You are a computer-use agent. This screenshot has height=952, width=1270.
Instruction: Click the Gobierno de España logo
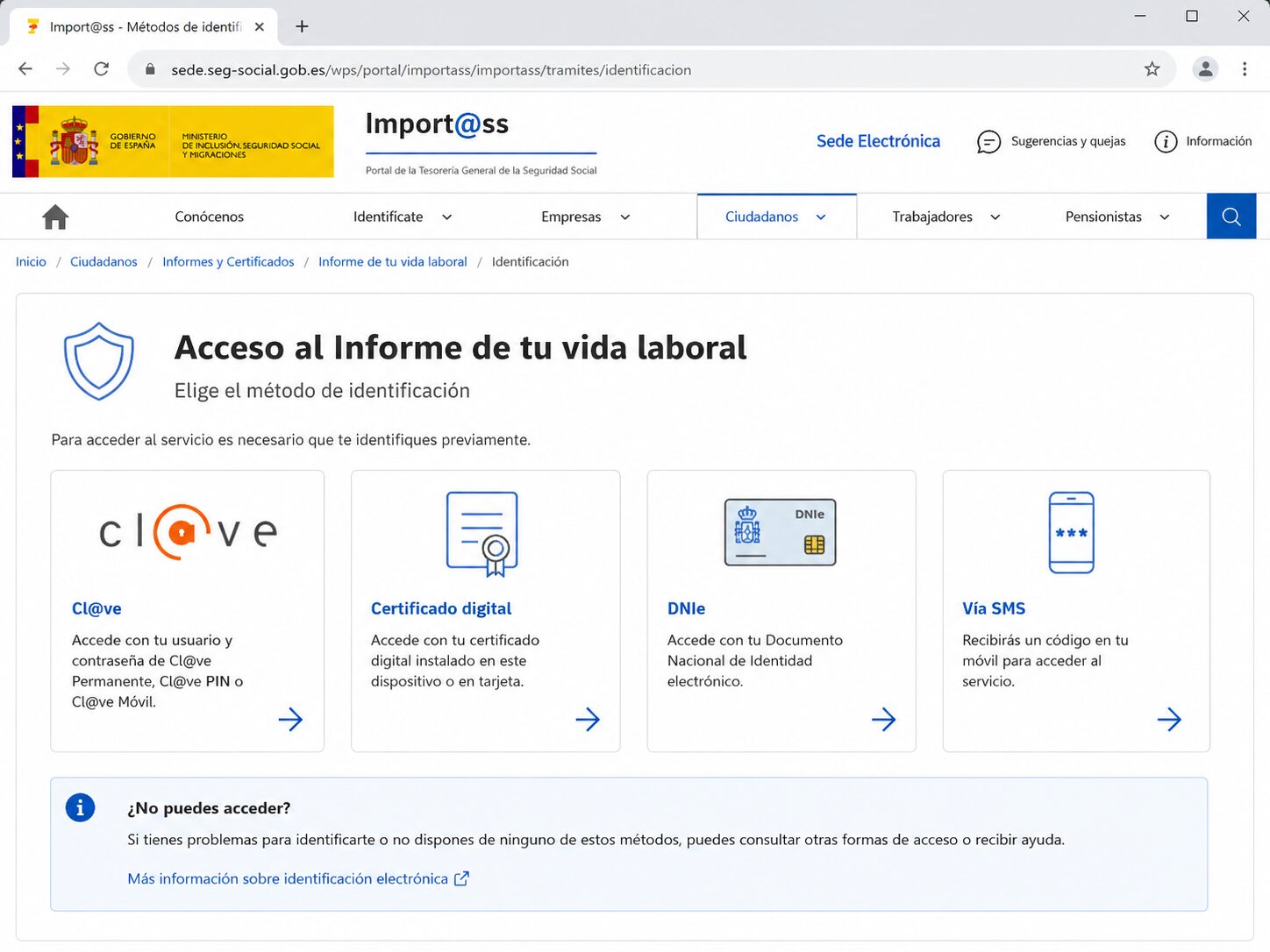tap(173, 142)
